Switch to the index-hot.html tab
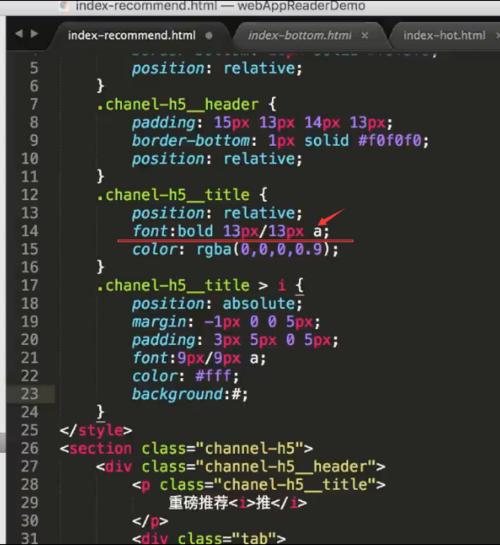This screenshot has width=500, height=545. 444,35
